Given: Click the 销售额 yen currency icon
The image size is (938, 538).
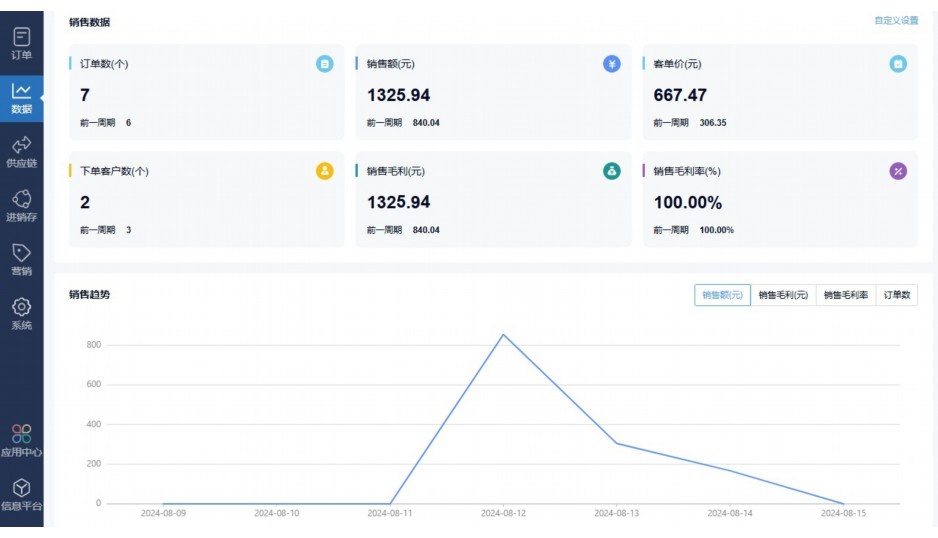Looking at the screenshot, I should [x=612, y=64].
